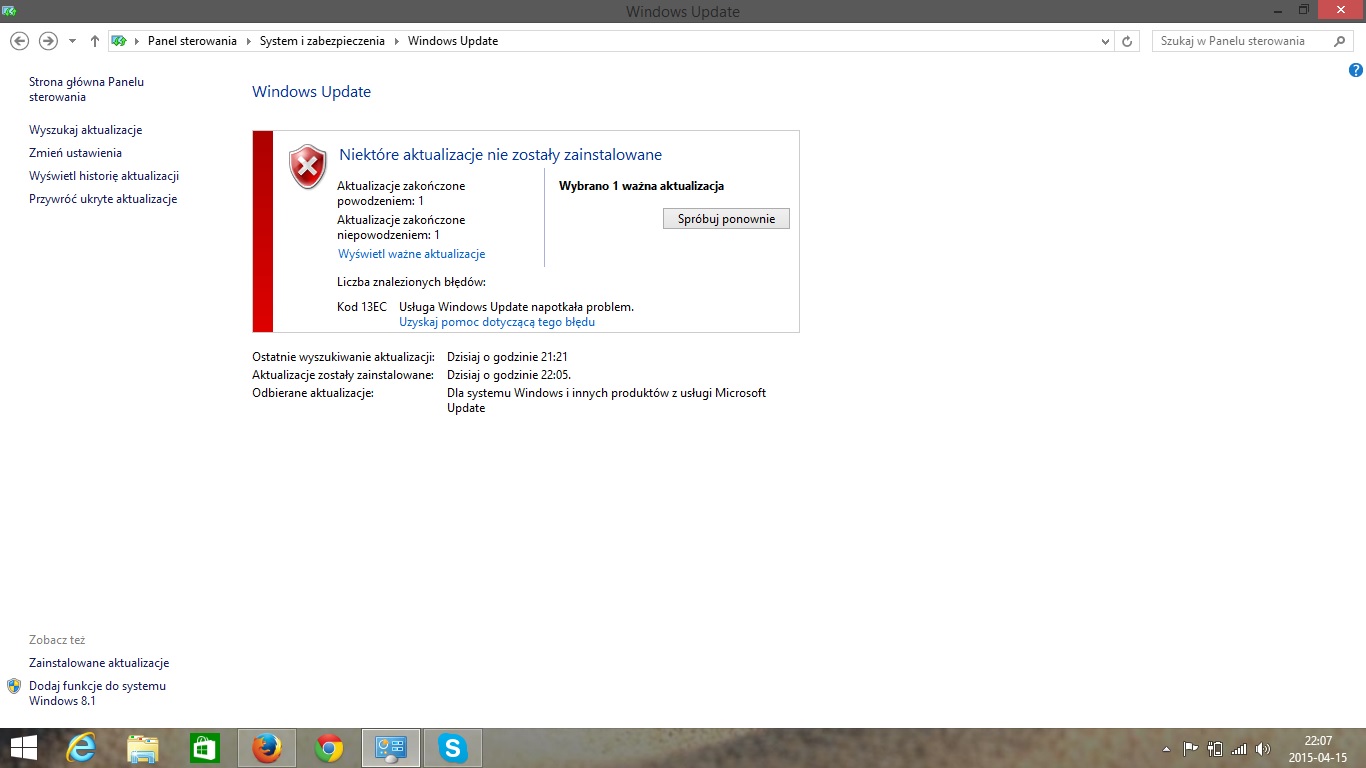Click the volume speaker icon
Screen dimensions: 1366x768
[x=1263, y=748]
